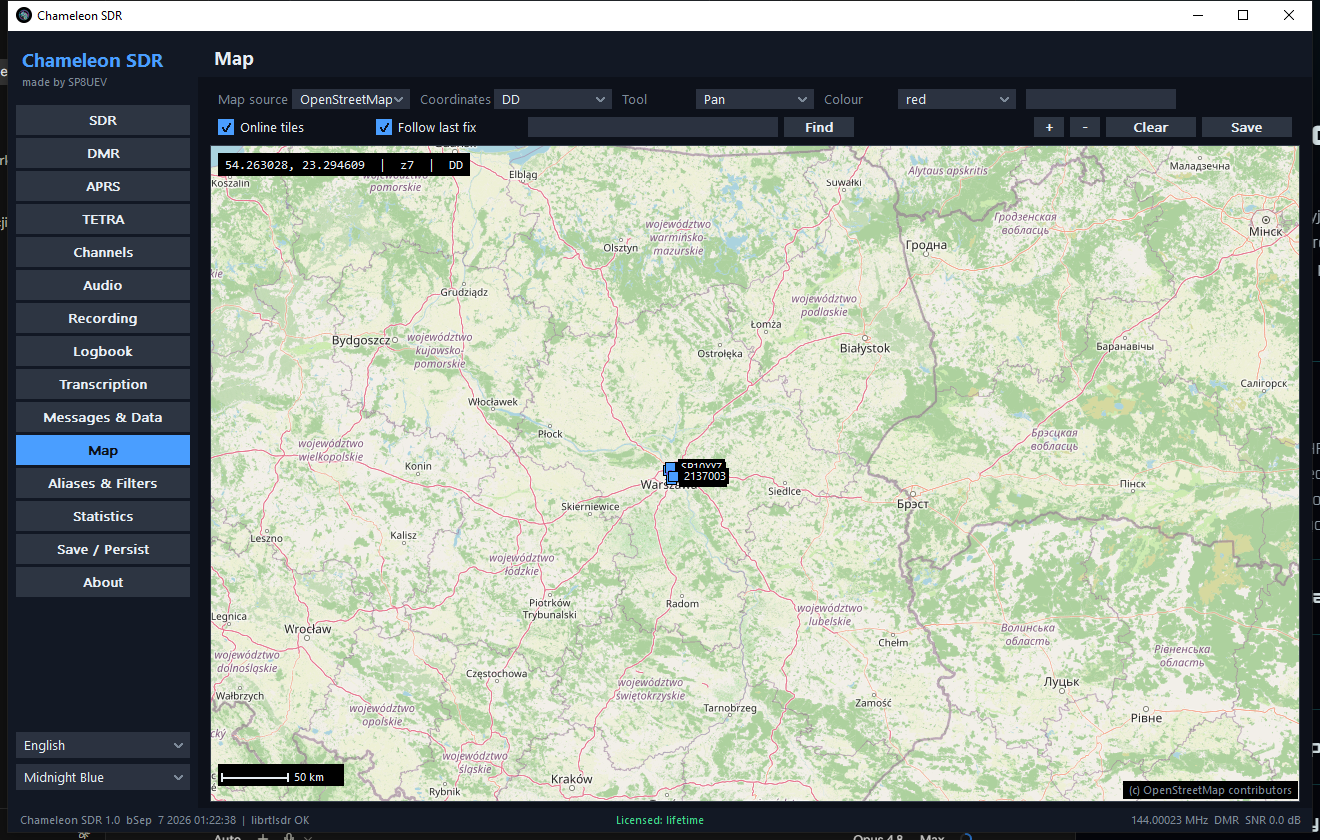Click the Find button
The width and height of the screenshot is (1320, 840).
pyautogui.click(x=819, y=127)
